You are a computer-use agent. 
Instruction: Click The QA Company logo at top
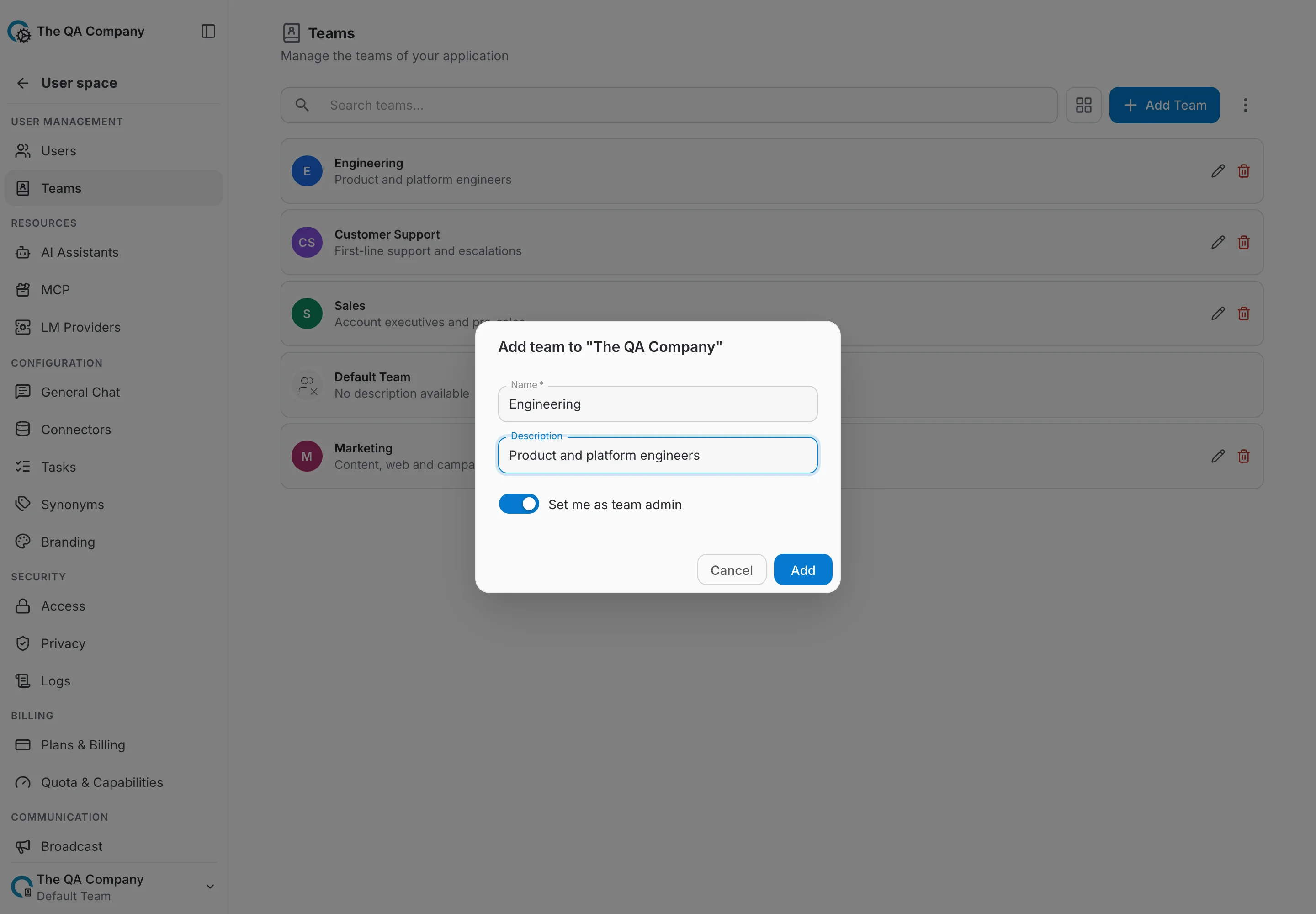pyautogui.click(x=19, y=32)
